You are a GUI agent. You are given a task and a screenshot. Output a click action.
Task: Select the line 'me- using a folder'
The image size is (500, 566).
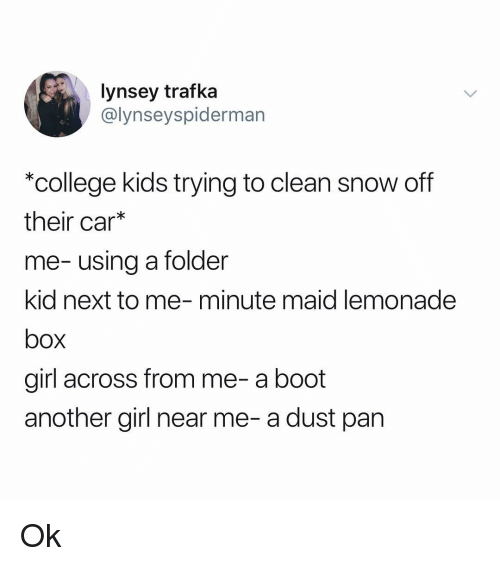126,261
